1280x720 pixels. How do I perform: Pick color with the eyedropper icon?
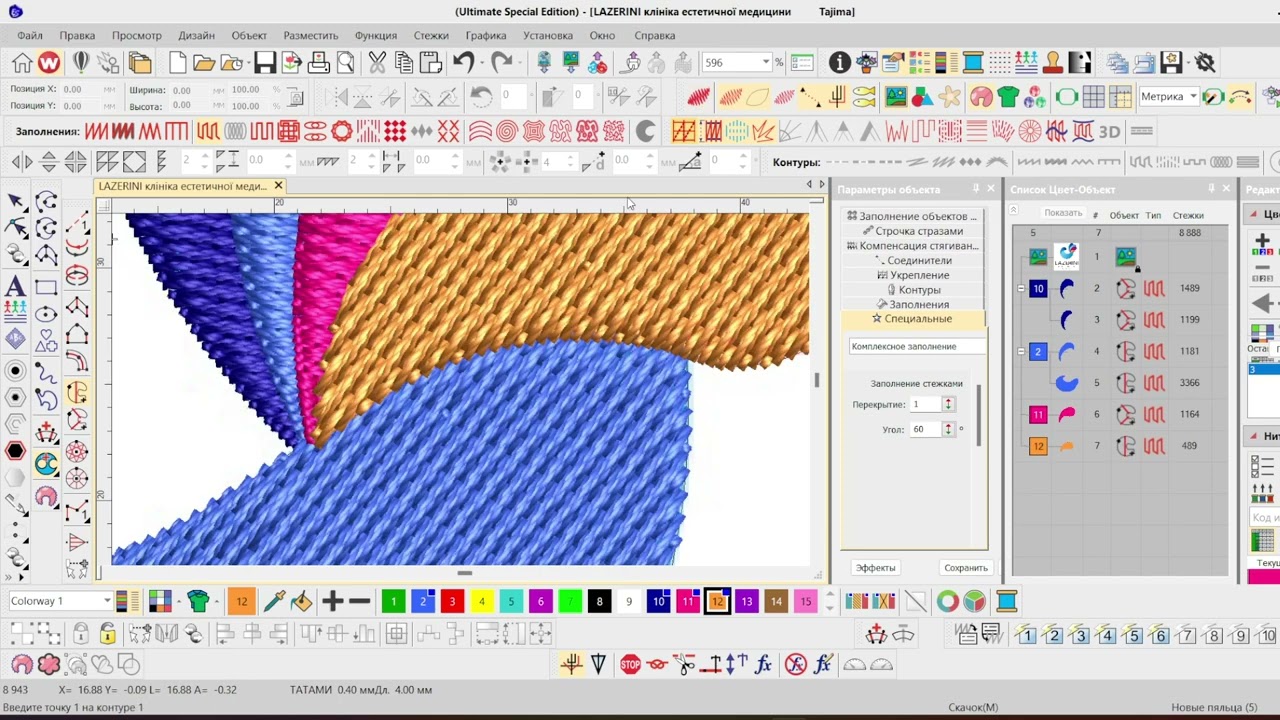(x=274, y=601)
